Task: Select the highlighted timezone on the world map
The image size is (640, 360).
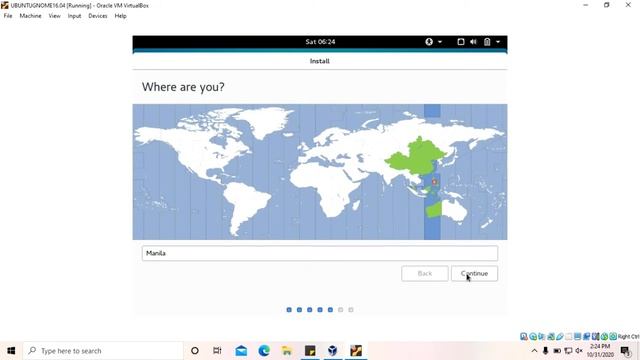Action: tap(432, 171)
